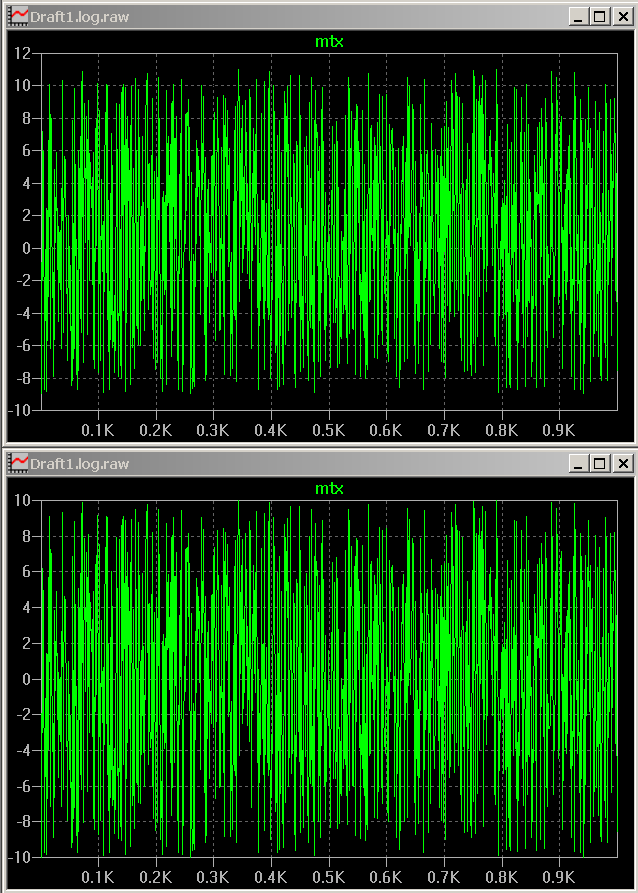Screen dimensions: 638x893
Task: Click the waveform icon in the bottom window's title bar
Action: [19, 463]
